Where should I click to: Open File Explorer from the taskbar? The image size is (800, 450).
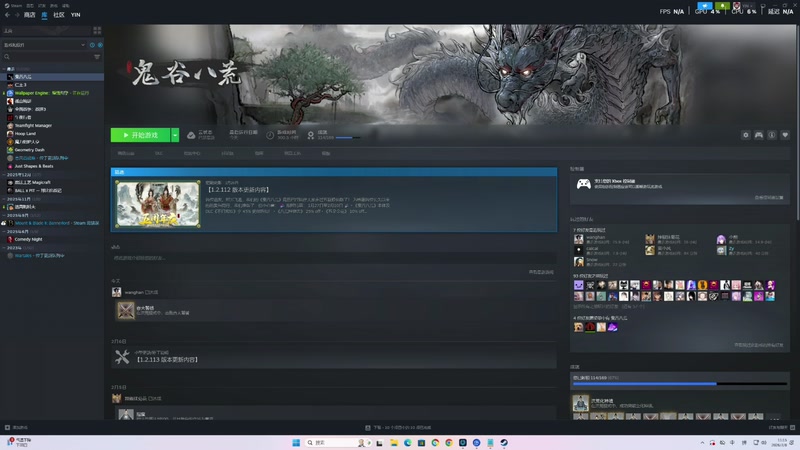click(x=394, y=442)
